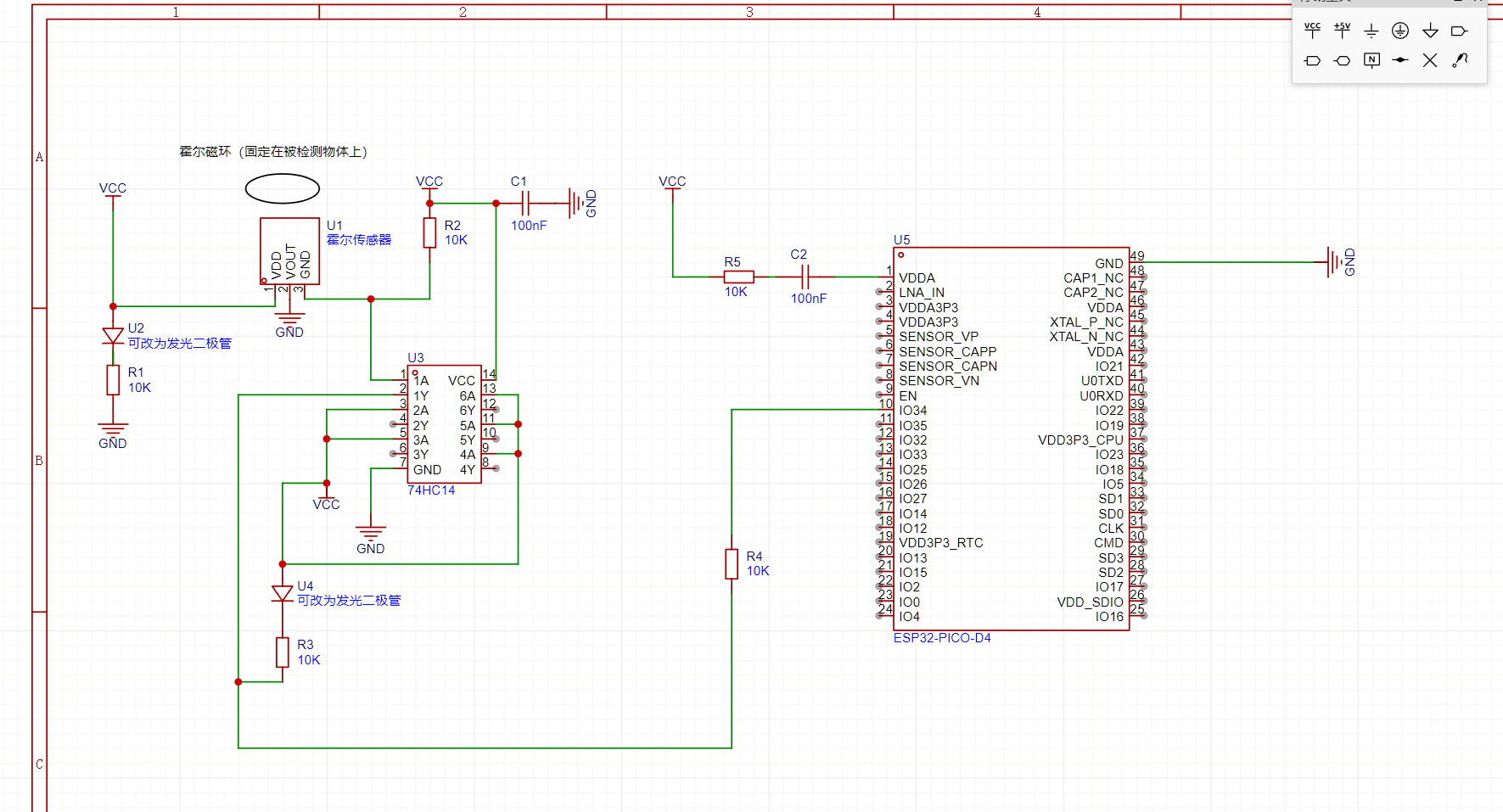The width and height of the screenshot is (1503, 812).
Task: Select the VCC power symbol tool
Action: tap(1312, 31)
